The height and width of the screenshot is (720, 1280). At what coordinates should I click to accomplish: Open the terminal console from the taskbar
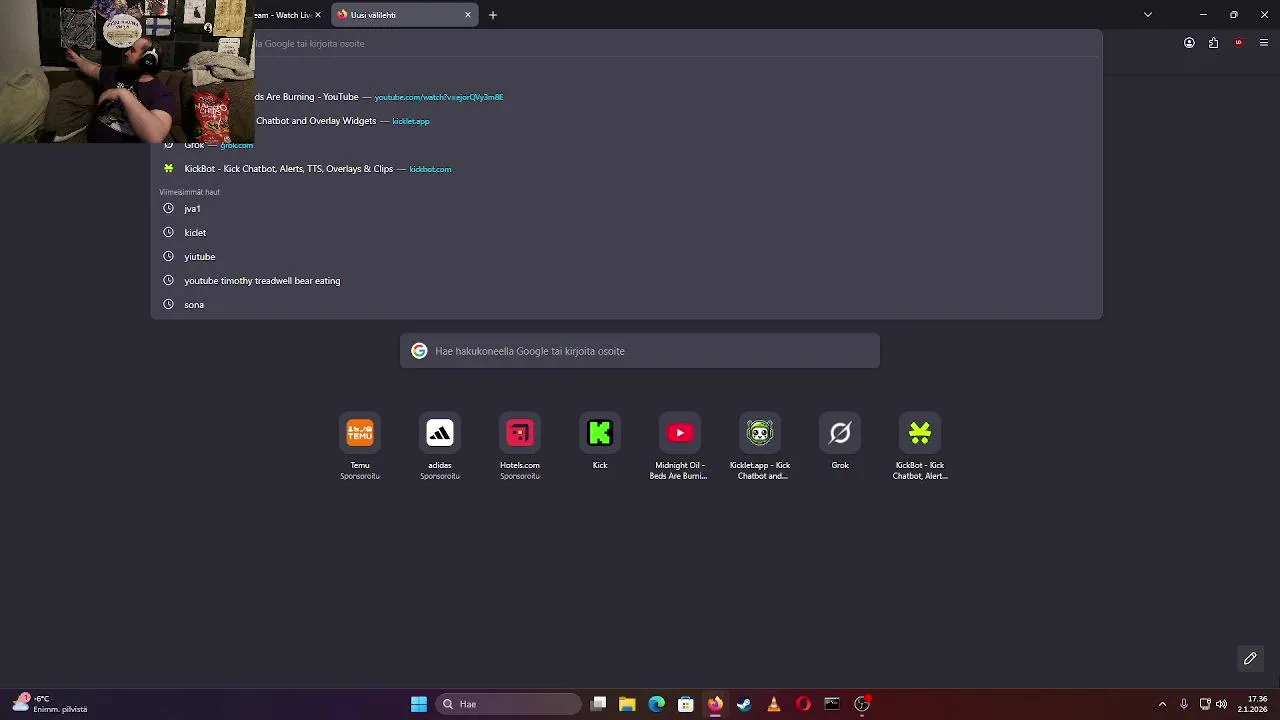(x=832, y=704)
